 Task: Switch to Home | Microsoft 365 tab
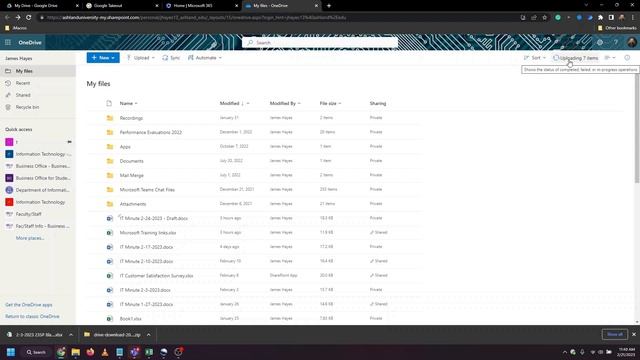[x=202, y=6]
